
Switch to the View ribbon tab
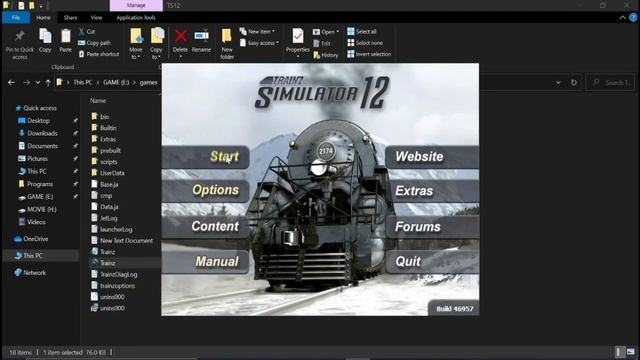(96, 18)
